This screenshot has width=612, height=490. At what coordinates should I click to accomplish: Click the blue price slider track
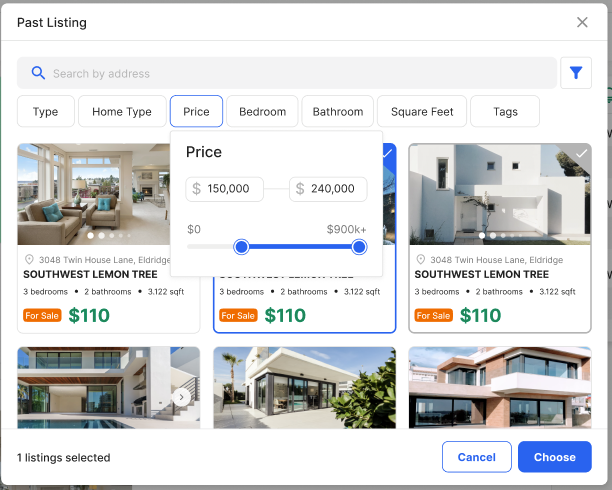point(300,247)
